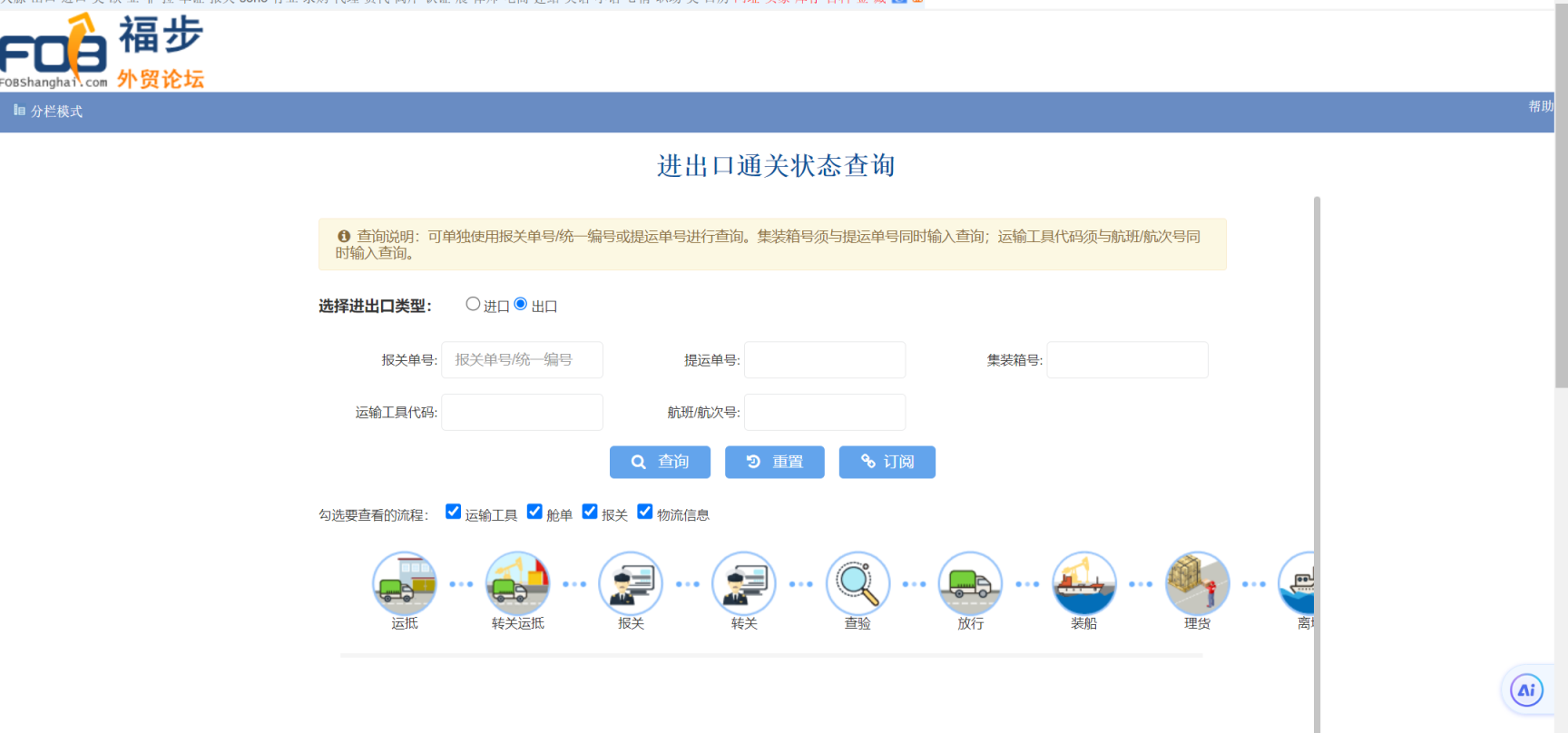Click the 转关运抵 transit arrival icon
Viewport: 1568px width, 733px height.
point(517,583)
